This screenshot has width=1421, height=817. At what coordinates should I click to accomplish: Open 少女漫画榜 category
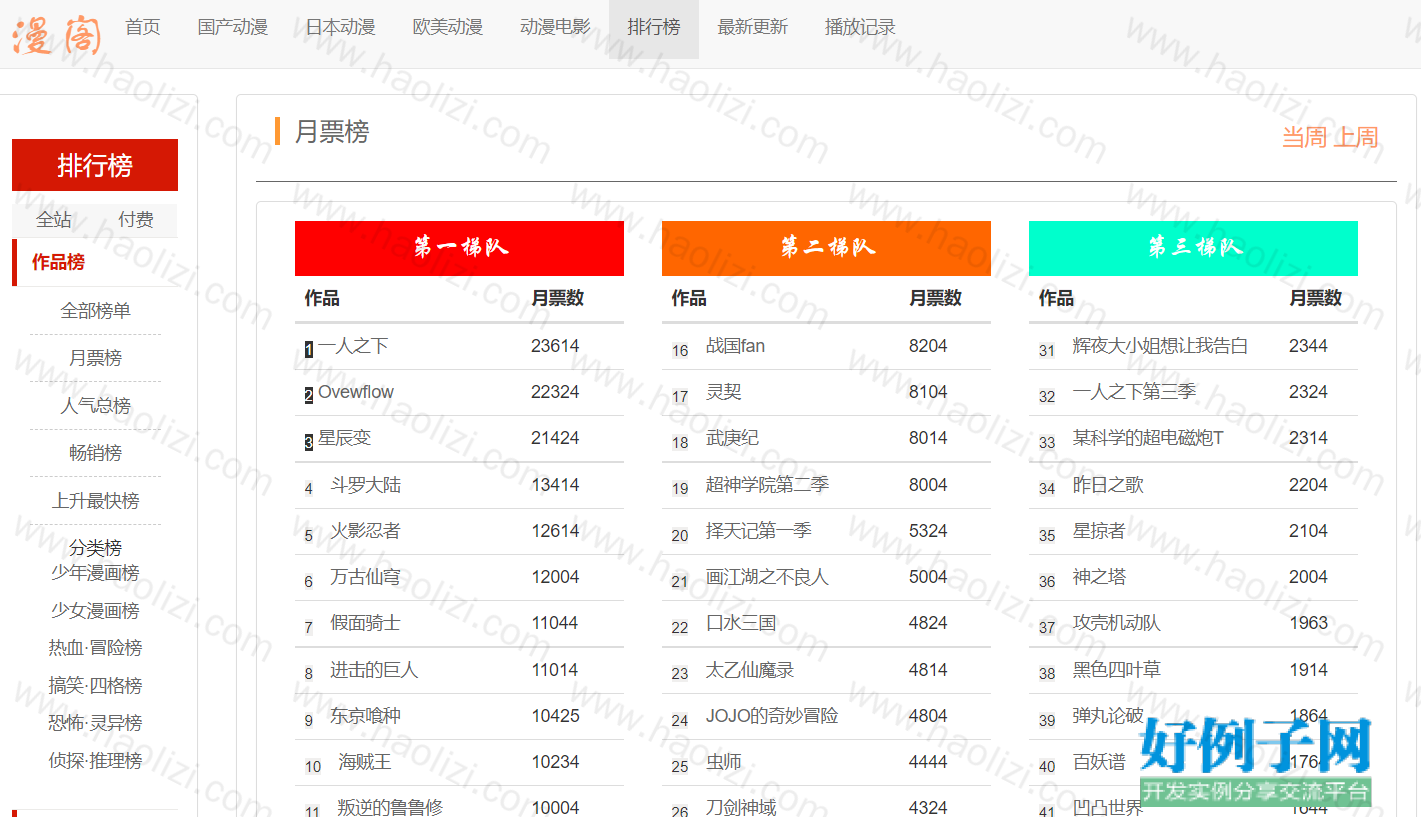[95, 611]
